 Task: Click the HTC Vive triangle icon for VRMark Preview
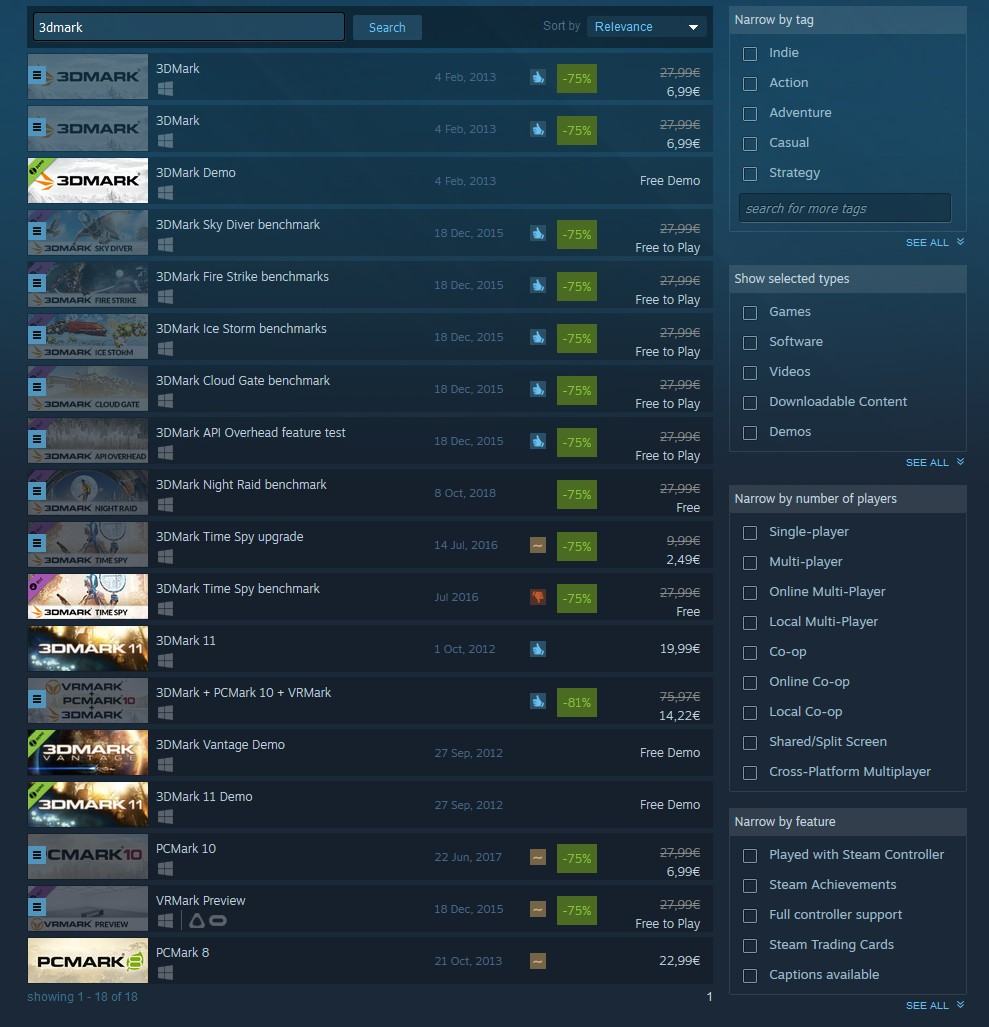(196, 921)
